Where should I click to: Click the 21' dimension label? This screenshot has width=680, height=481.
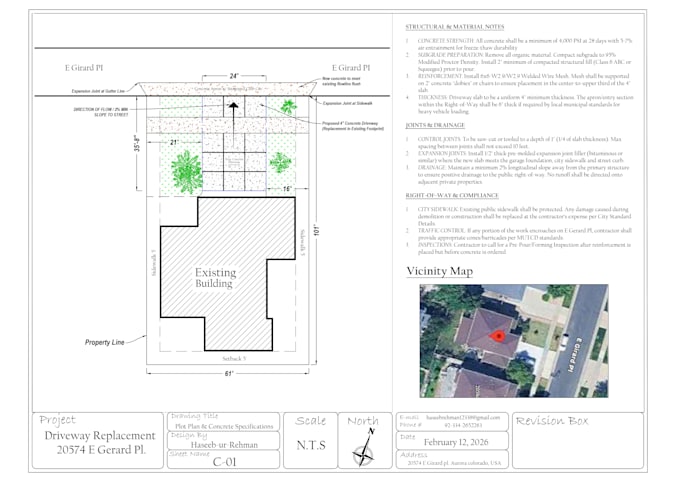(174, 142)
